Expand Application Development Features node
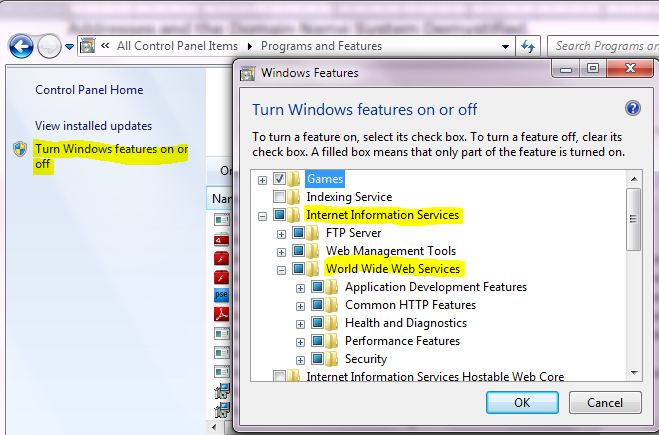This screenshot has height=435, width=659. [x=300, y=289]
